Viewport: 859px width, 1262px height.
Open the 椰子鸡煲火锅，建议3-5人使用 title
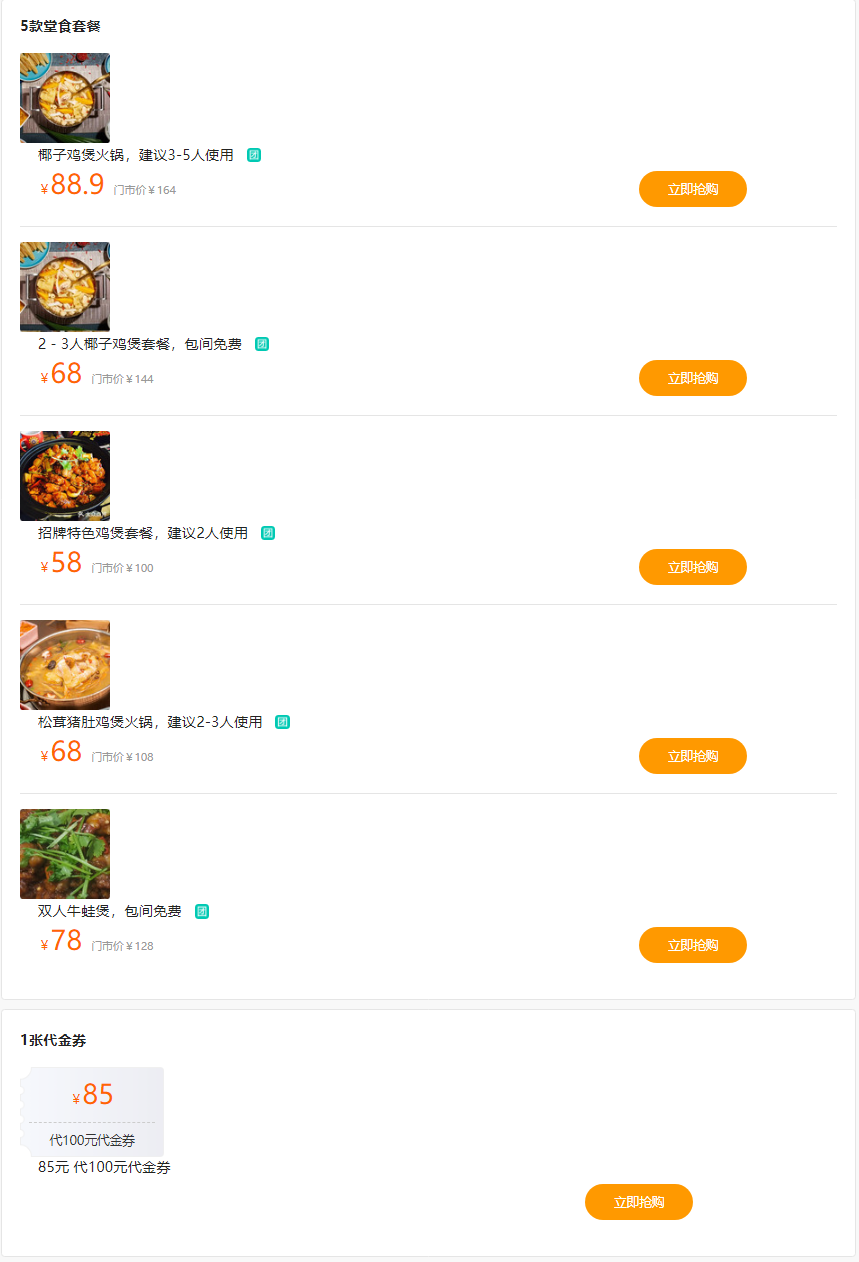click(x=136, y=155)
